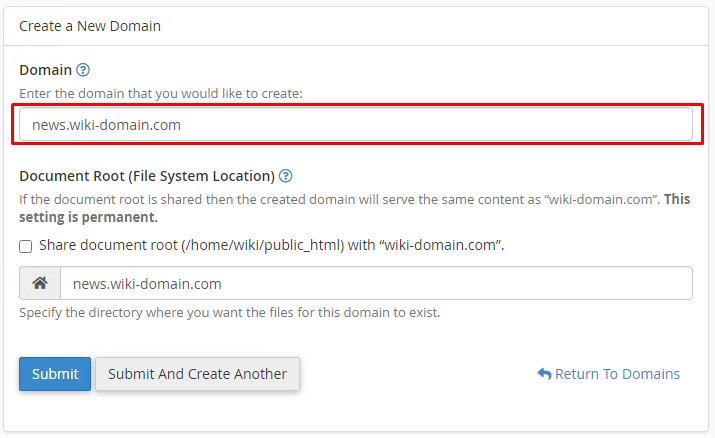The width and height of the screenshot is (715, 438).
Task: Click the "Enter the domain" instruction text
Action: (x=161, y=93)
